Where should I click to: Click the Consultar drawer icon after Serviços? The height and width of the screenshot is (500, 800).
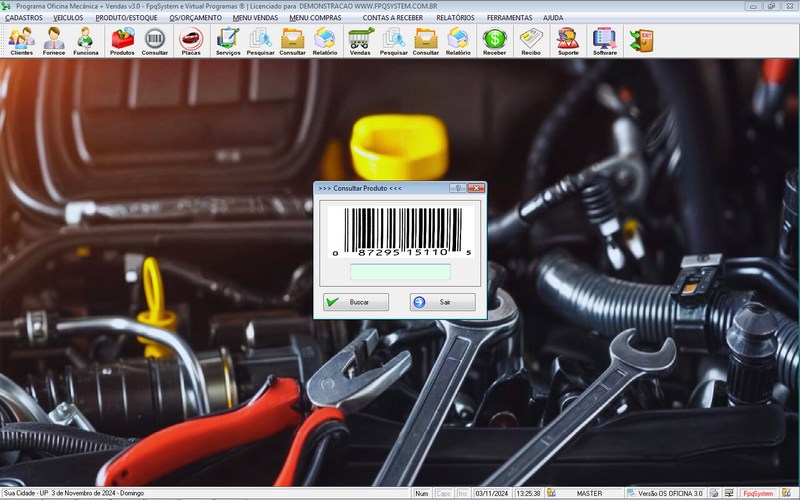click(292, 41)
